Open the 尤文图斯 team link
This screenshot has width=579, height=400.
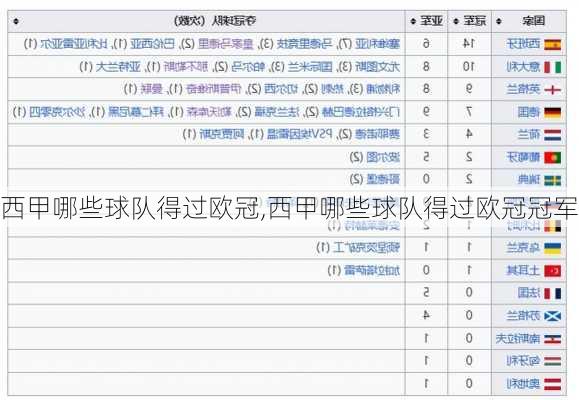point(377,67)
